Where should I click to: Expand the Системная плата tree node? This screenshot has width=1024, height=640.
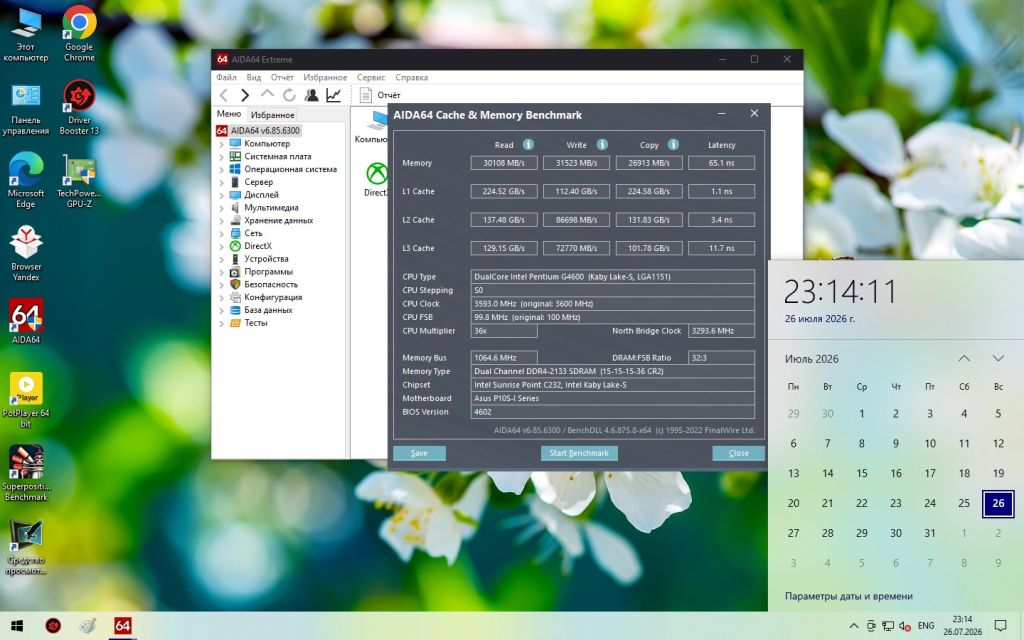pyautogui.click(x=221, y=157)
